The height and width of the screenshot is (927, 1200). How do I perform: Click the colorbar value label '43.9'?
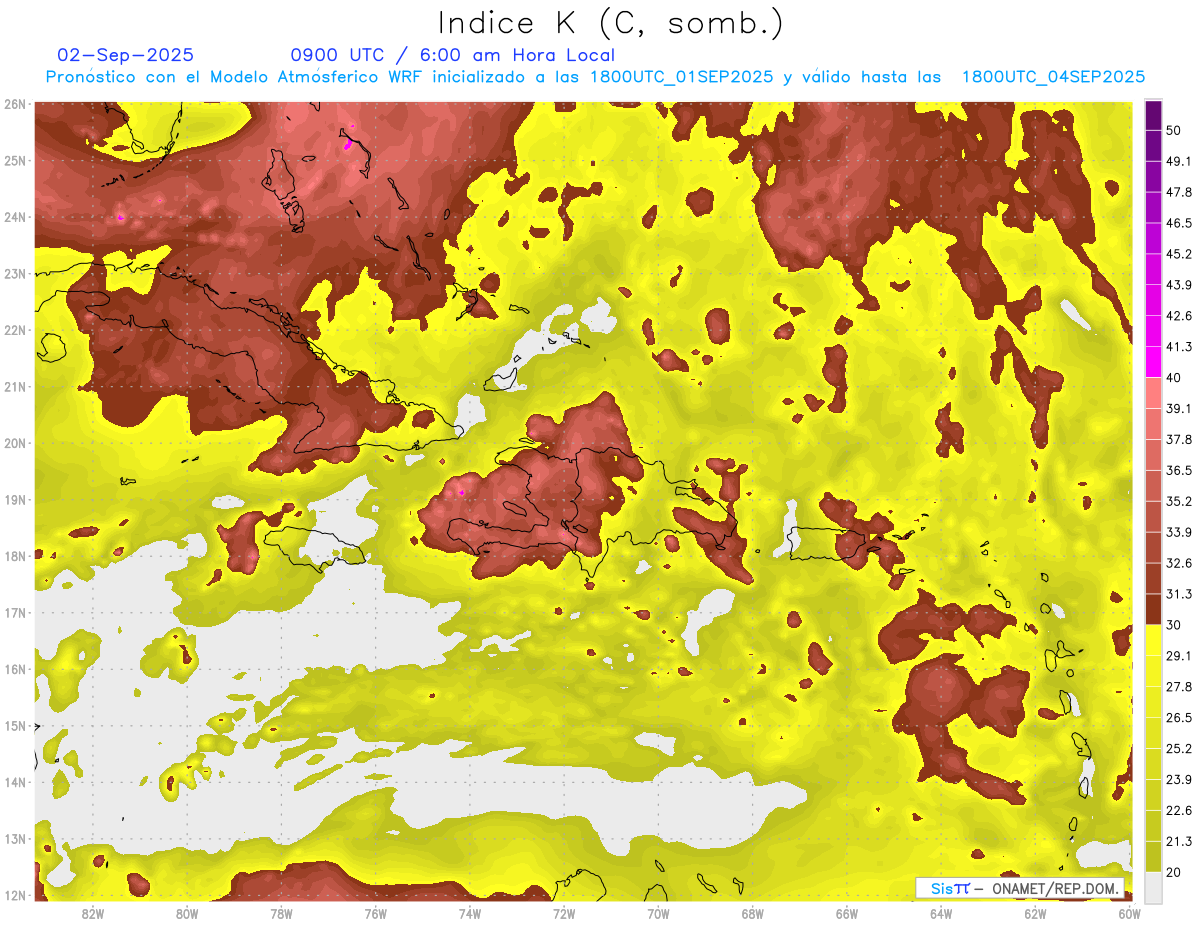[1178, 285]
